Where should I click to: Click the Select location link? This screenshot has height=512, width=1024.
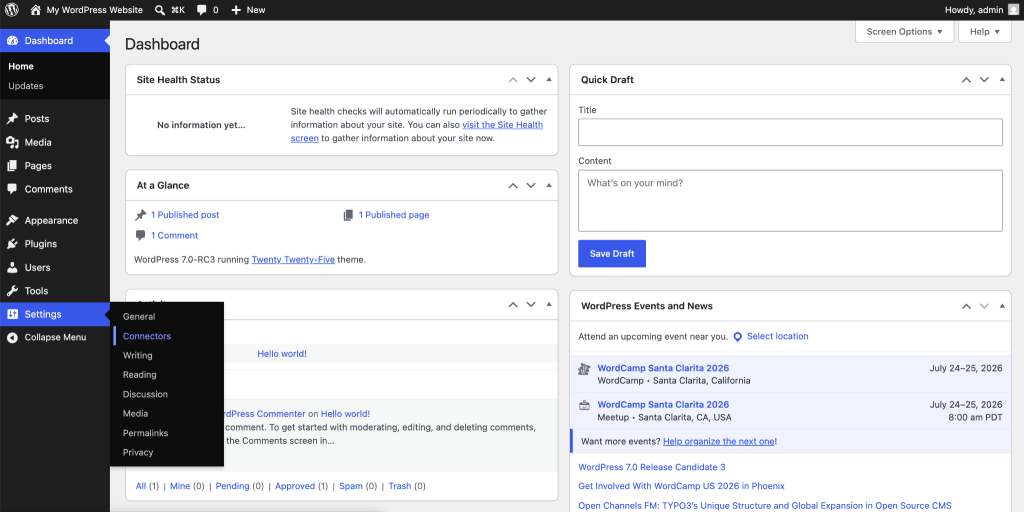point(777,336)
